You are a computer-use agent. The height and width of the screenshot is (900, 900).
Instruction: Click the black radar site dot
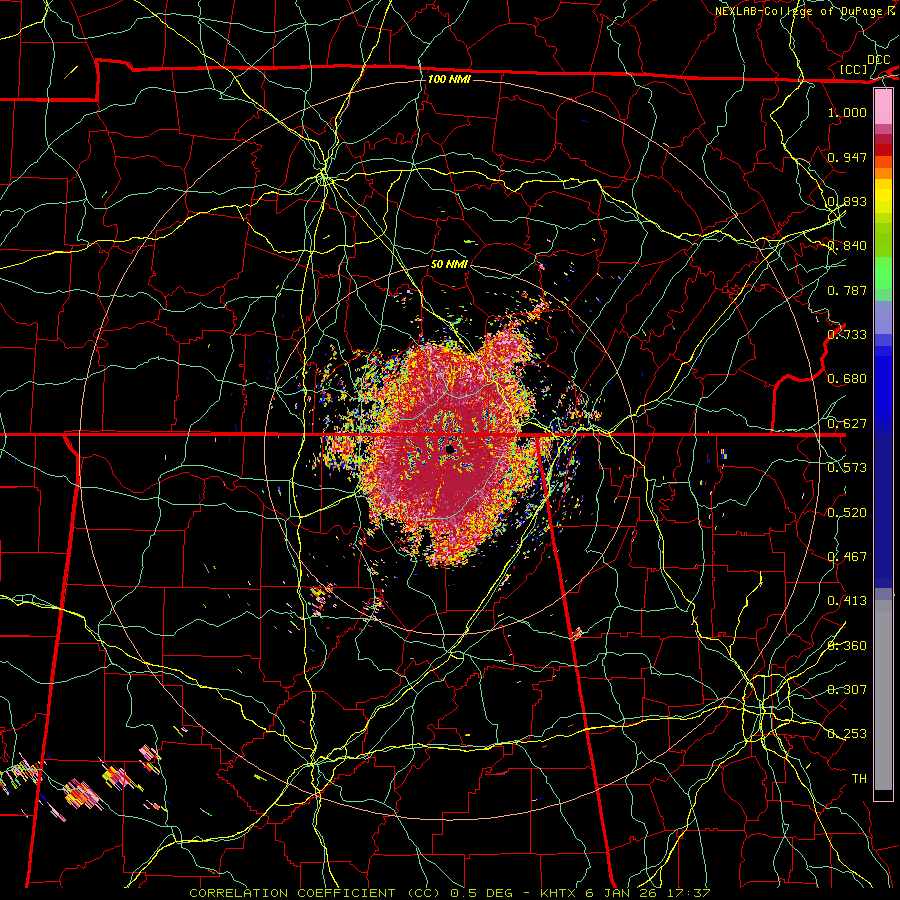click(451, 449)
